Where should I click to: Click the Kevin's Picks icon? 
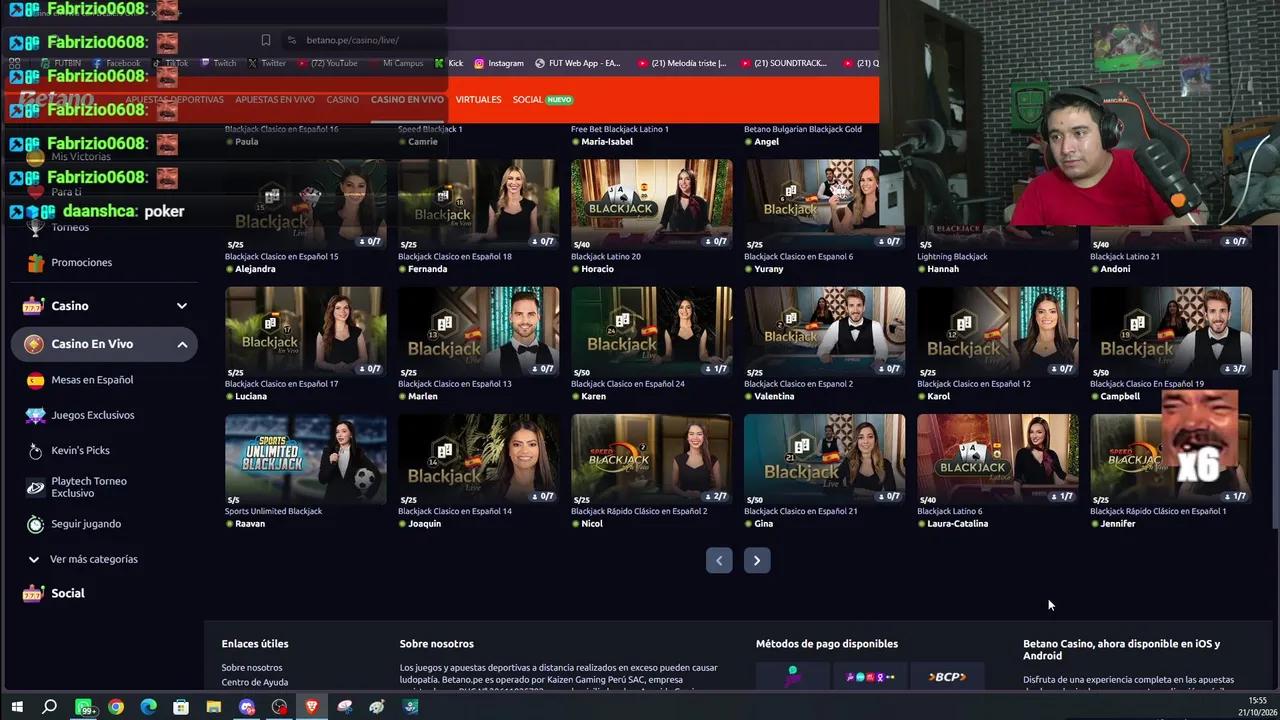tap(35, 451)
